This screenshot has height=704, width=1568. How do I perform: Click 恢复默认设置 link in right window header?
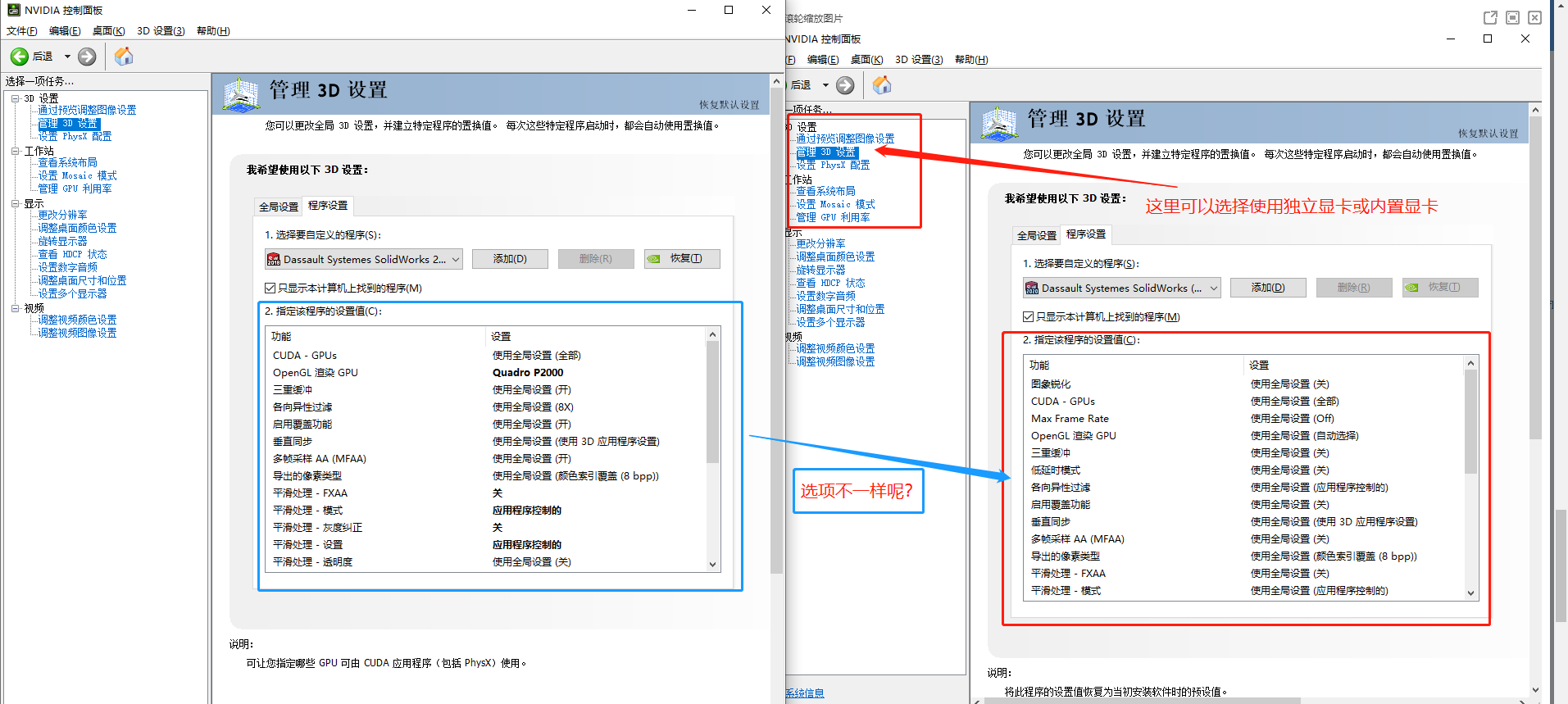1488,134
